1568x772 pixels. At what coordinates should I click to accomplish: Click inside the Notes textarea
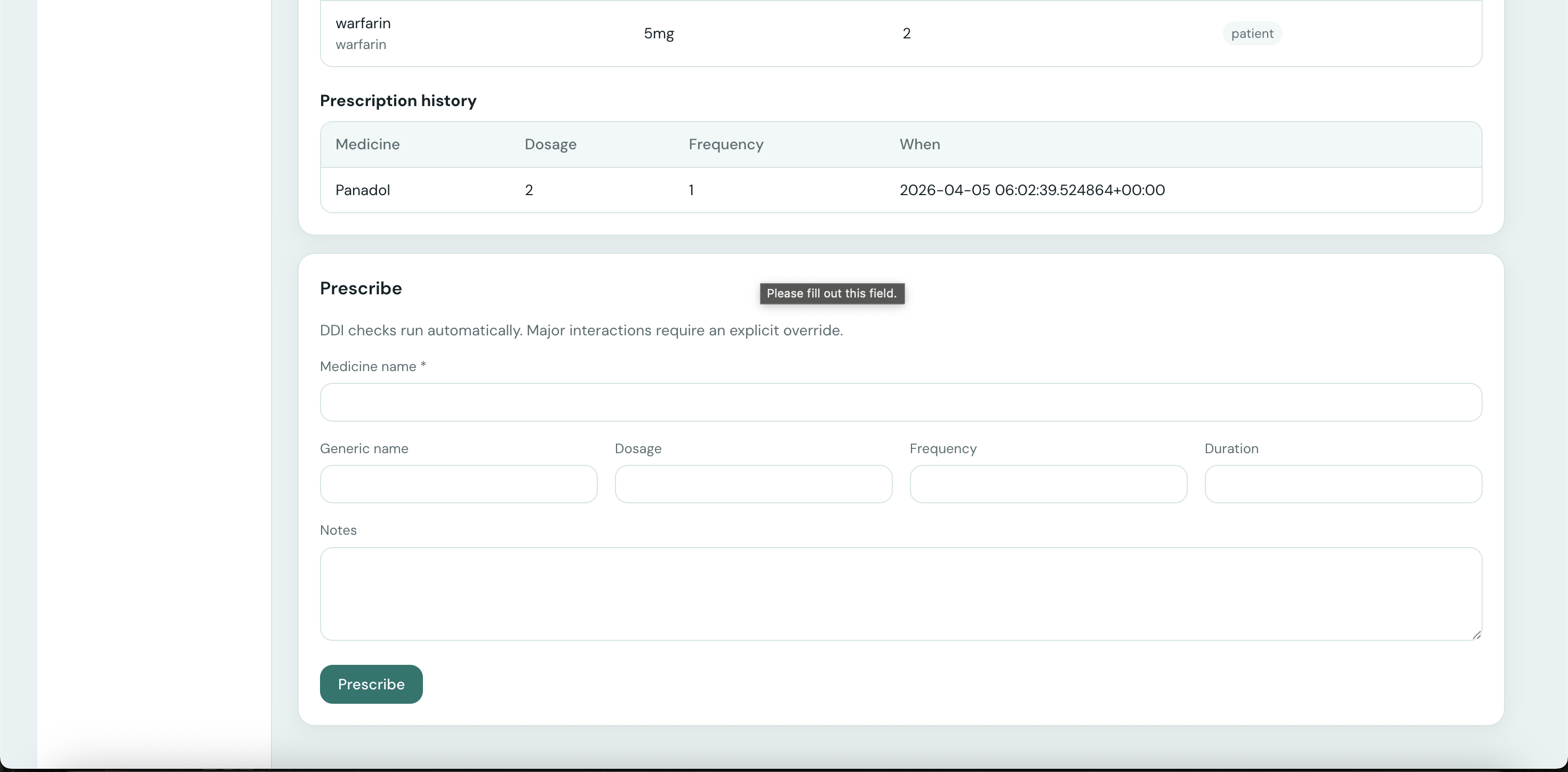900,593
